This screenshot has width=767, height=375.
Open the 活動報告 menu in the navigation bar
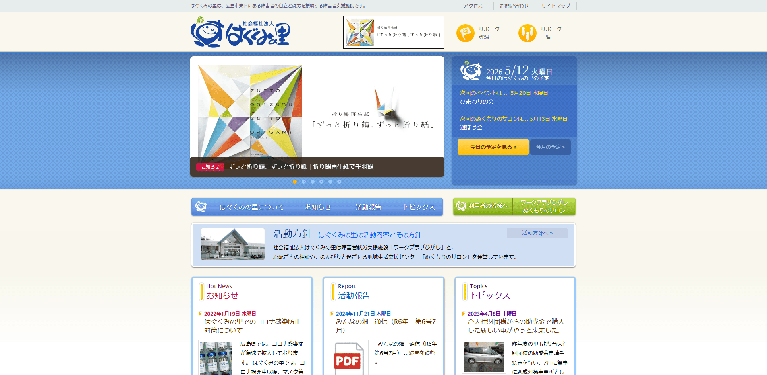click(x=368, y=207)
